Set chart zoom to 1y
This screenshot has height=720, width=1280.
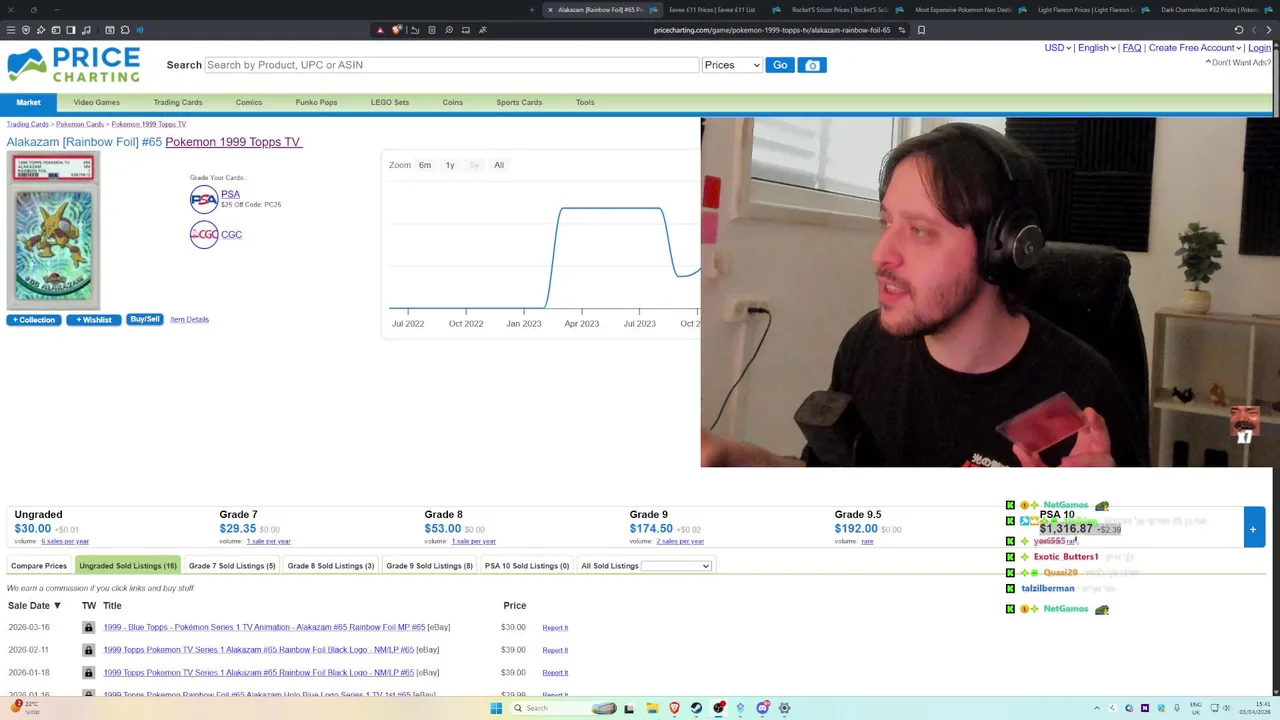pyautogui.click(x=450, y=165)
